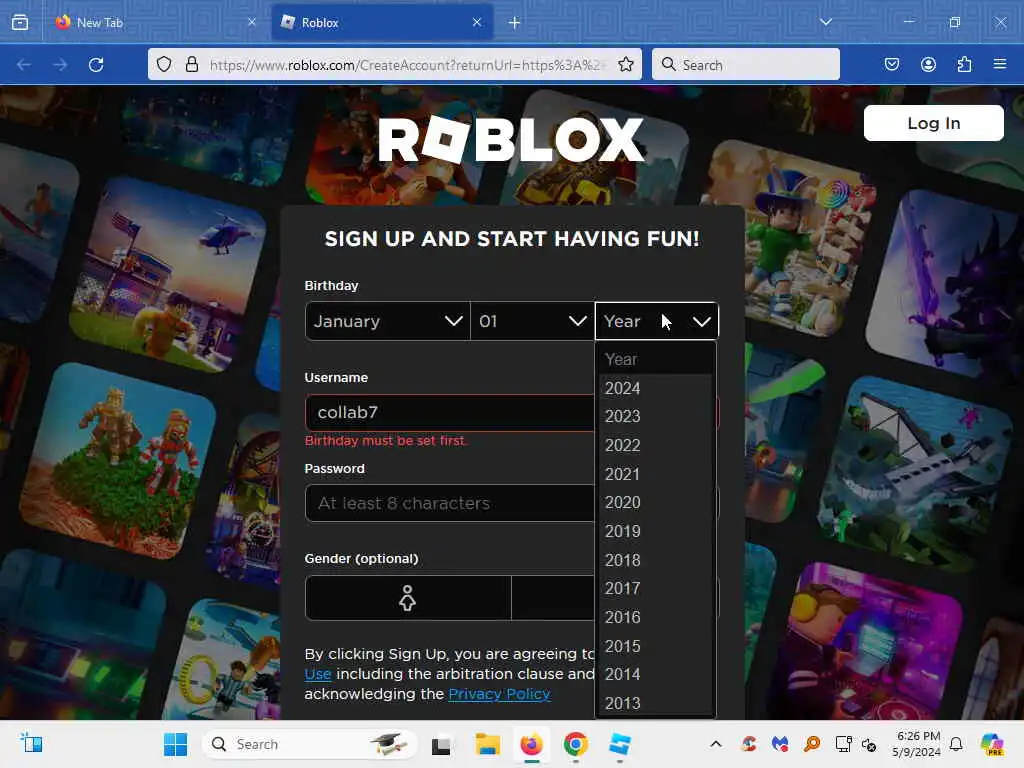Viewport: 1024px width, 768px height.
Task: Click the roblox.com URL address field
Action: (406, 65)
